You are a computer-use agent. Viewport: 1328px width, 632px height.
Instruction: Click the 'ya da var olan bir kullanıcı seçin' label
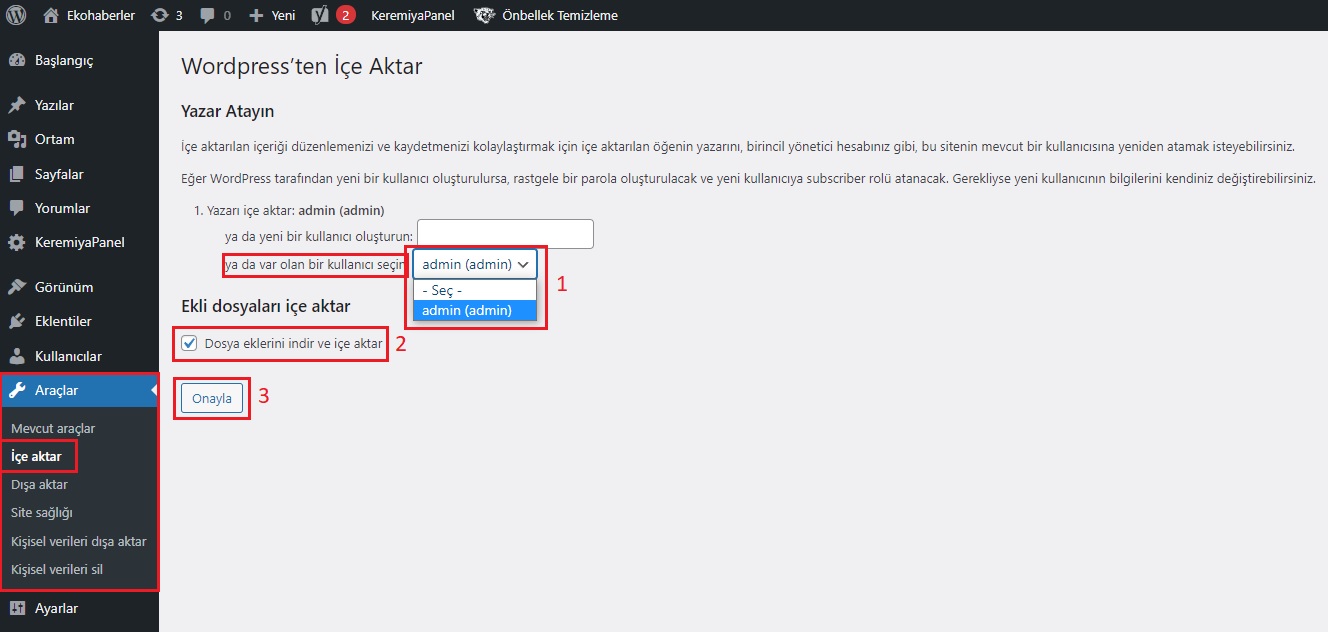pos(316,264)
